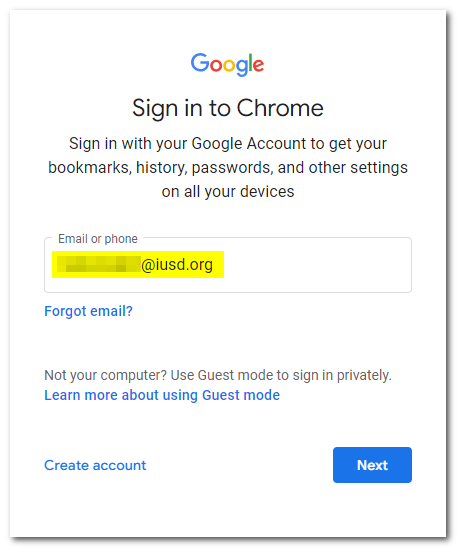Click the sign-in description paragraph
Viewport: 457px width, 548px height.
point(228,167)
